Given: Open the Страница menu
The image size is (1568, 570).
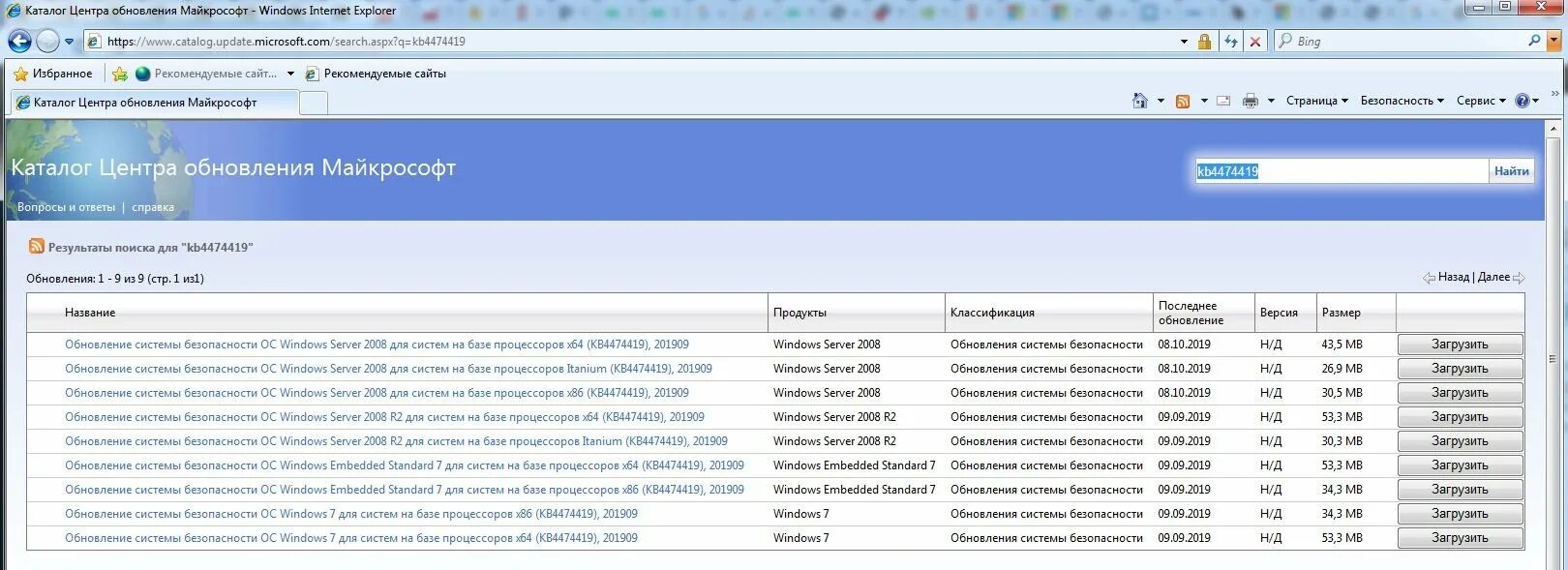Looking at the screenshot, I should 1316,101.
